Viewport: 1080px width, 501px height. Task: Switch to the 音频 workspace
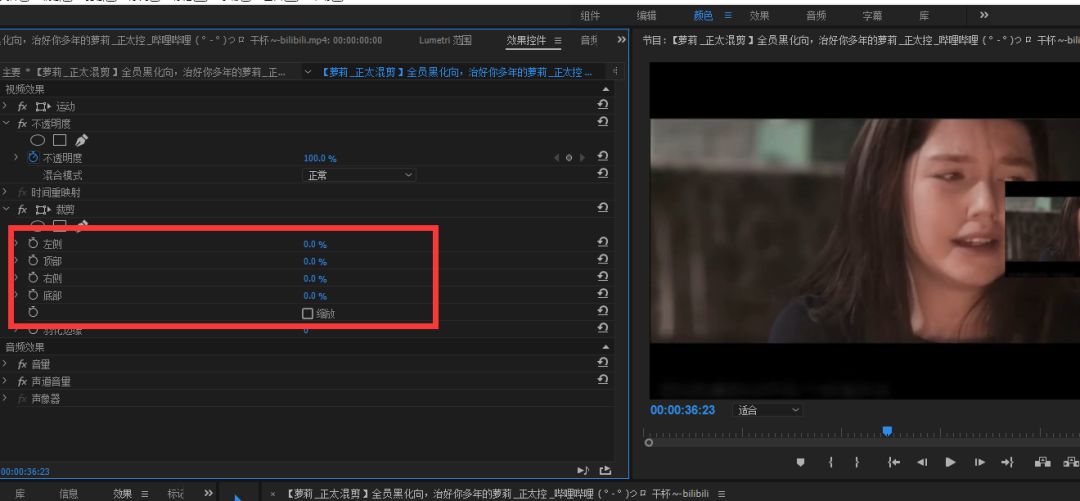tap(816, 16)
